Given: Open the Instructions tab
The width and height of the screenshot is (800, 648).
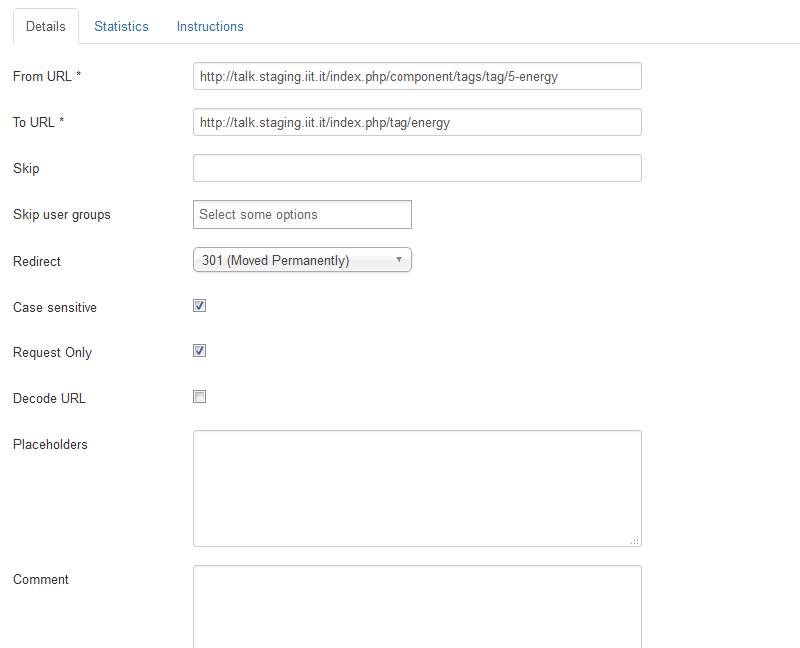Looking at the screenshot, I should pyautogui.click(x=210, y=27).
